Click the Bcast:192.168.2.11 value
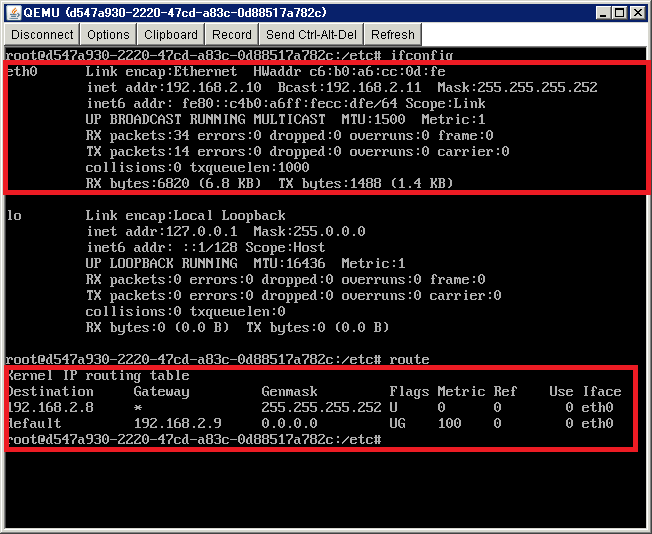The image size is (652, 534). click(x=349, y=87)
